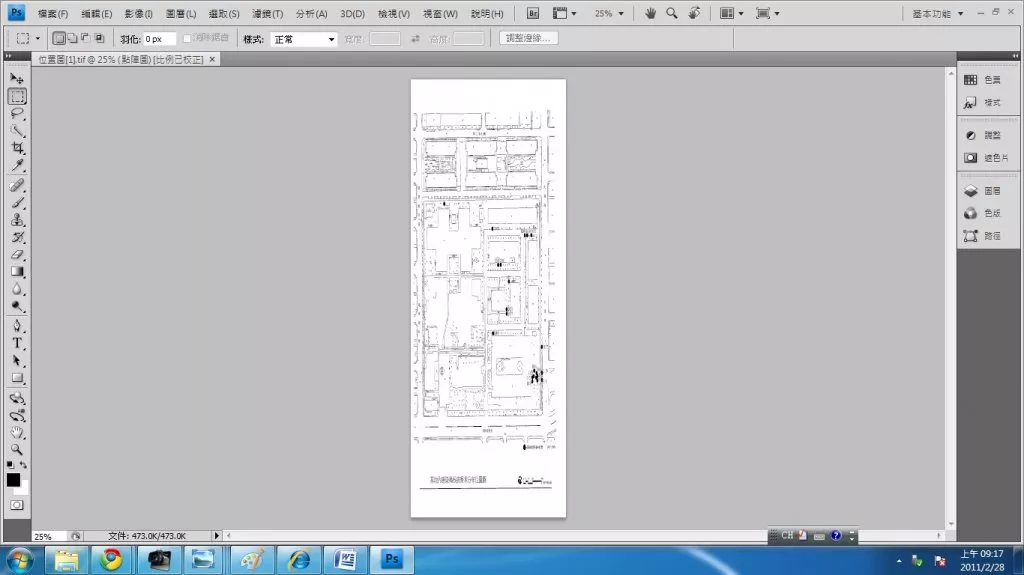Screen dimensions: 1024x575
Task: Select the Brush tool
Action: tap(17, 203)
